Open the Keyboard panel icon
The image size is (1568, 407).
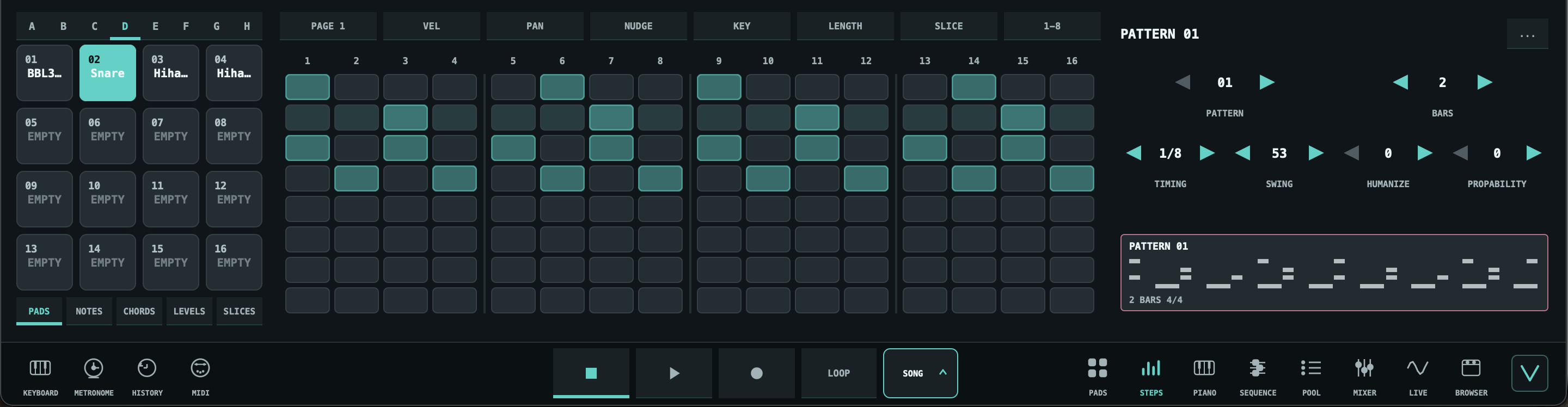[40, 368]
